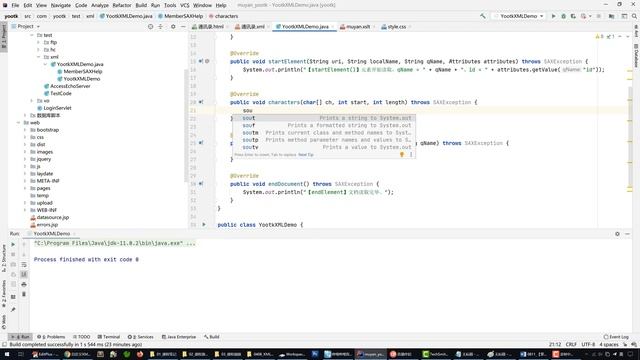The image size is (640, 360).
Task: Expand the WEB-INF folder in project tree
Action: [x=25, y=210]
